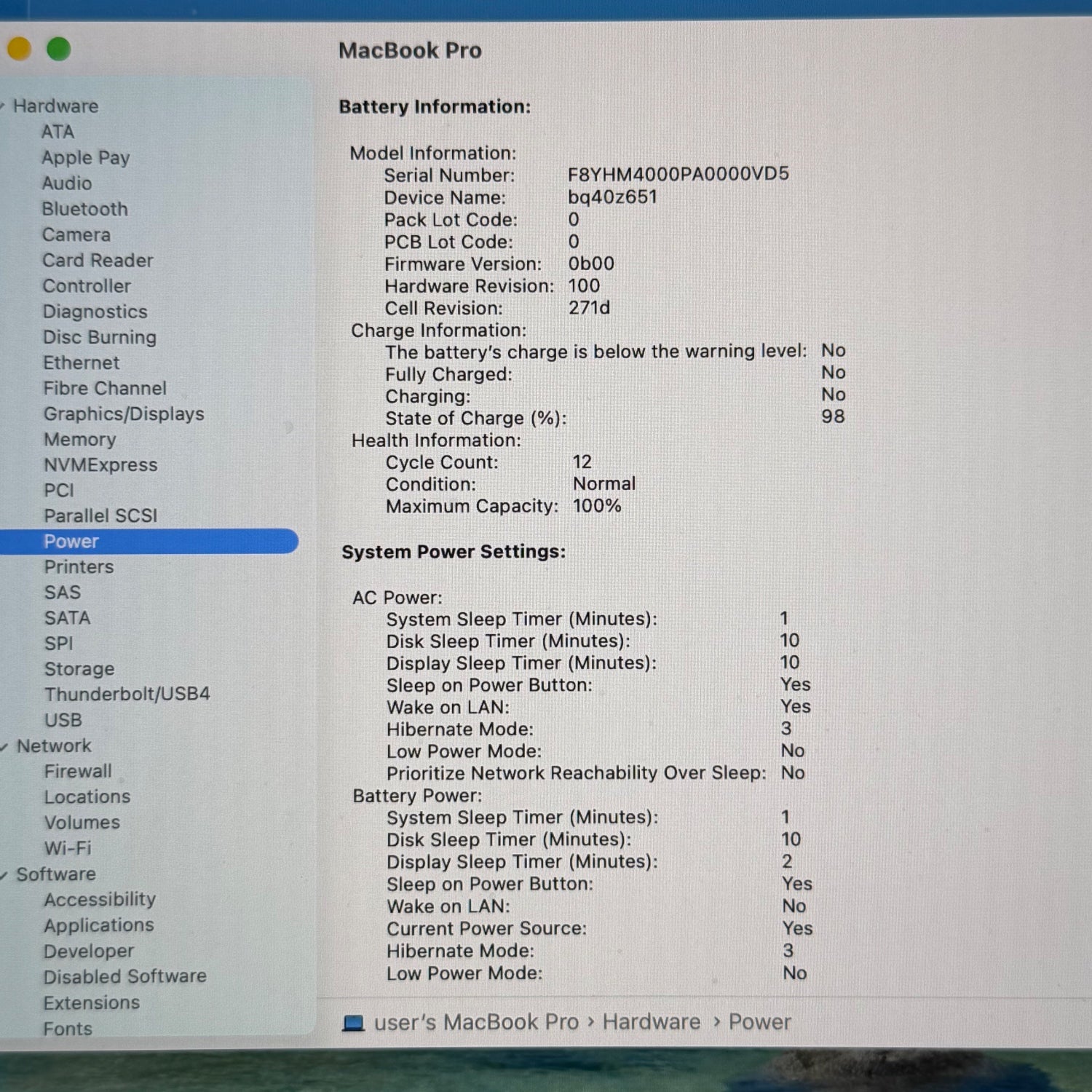This screenshot has height=1092, width=1092.
Task: Click the "Battery Information:" heading
Action: [x=435, y=107]
